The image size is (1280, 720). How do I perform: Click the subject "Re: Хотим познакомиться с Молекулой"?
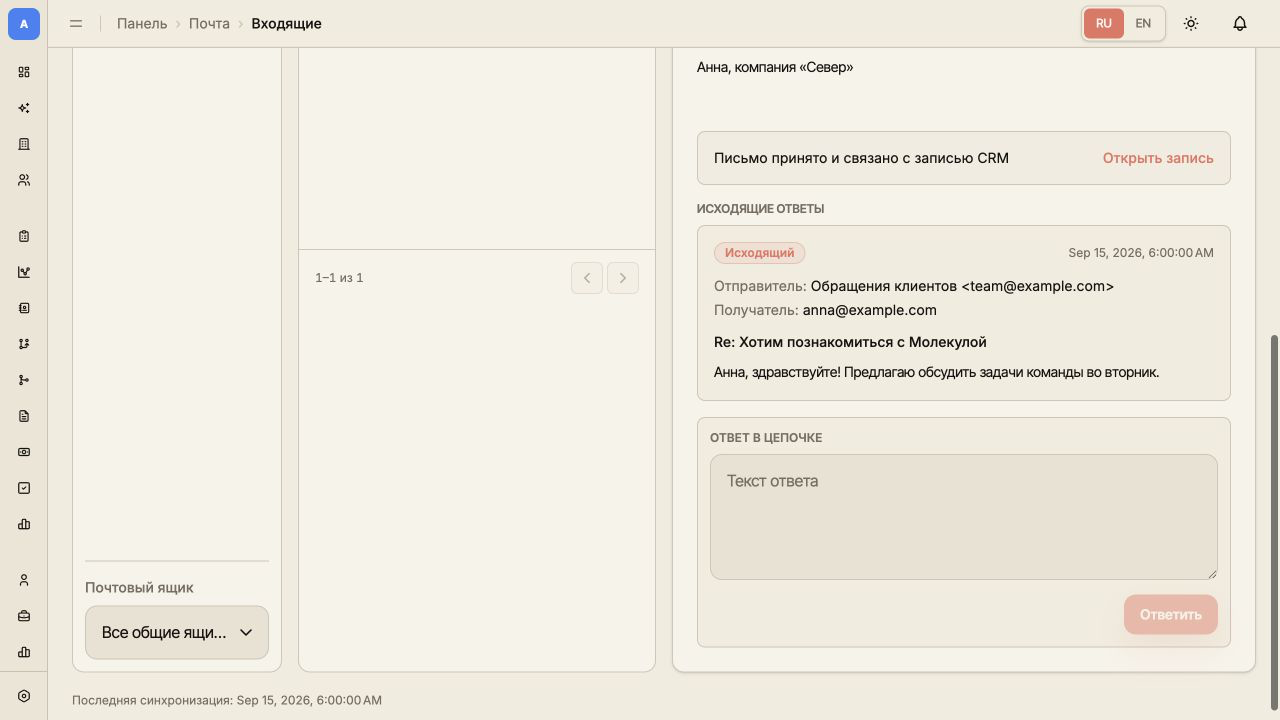click(850, 342)
